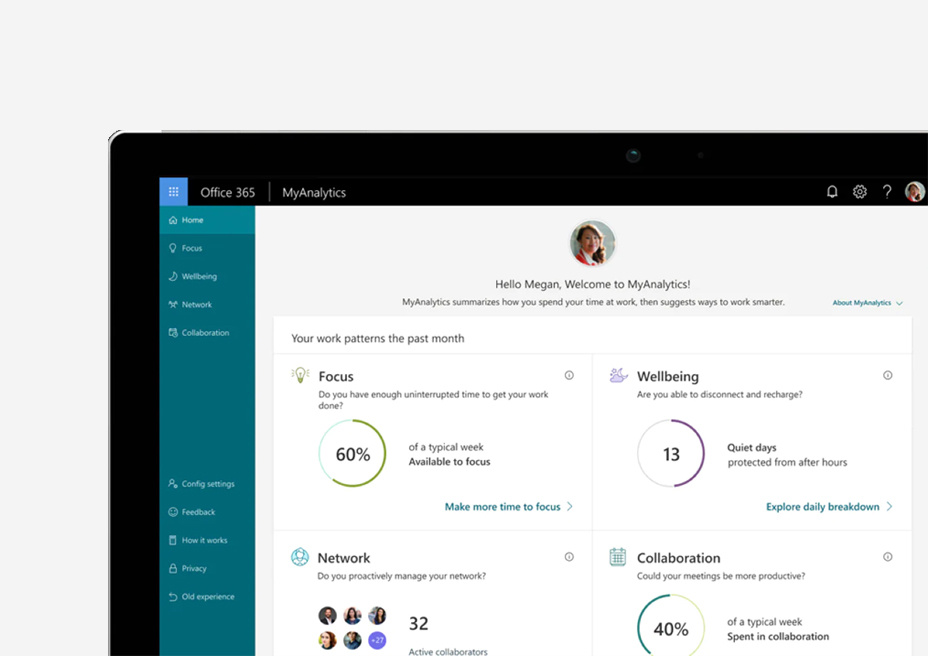Open Network page from the sidebar
The width and height of the screenshot is (928, 656).
click(196, 305)
